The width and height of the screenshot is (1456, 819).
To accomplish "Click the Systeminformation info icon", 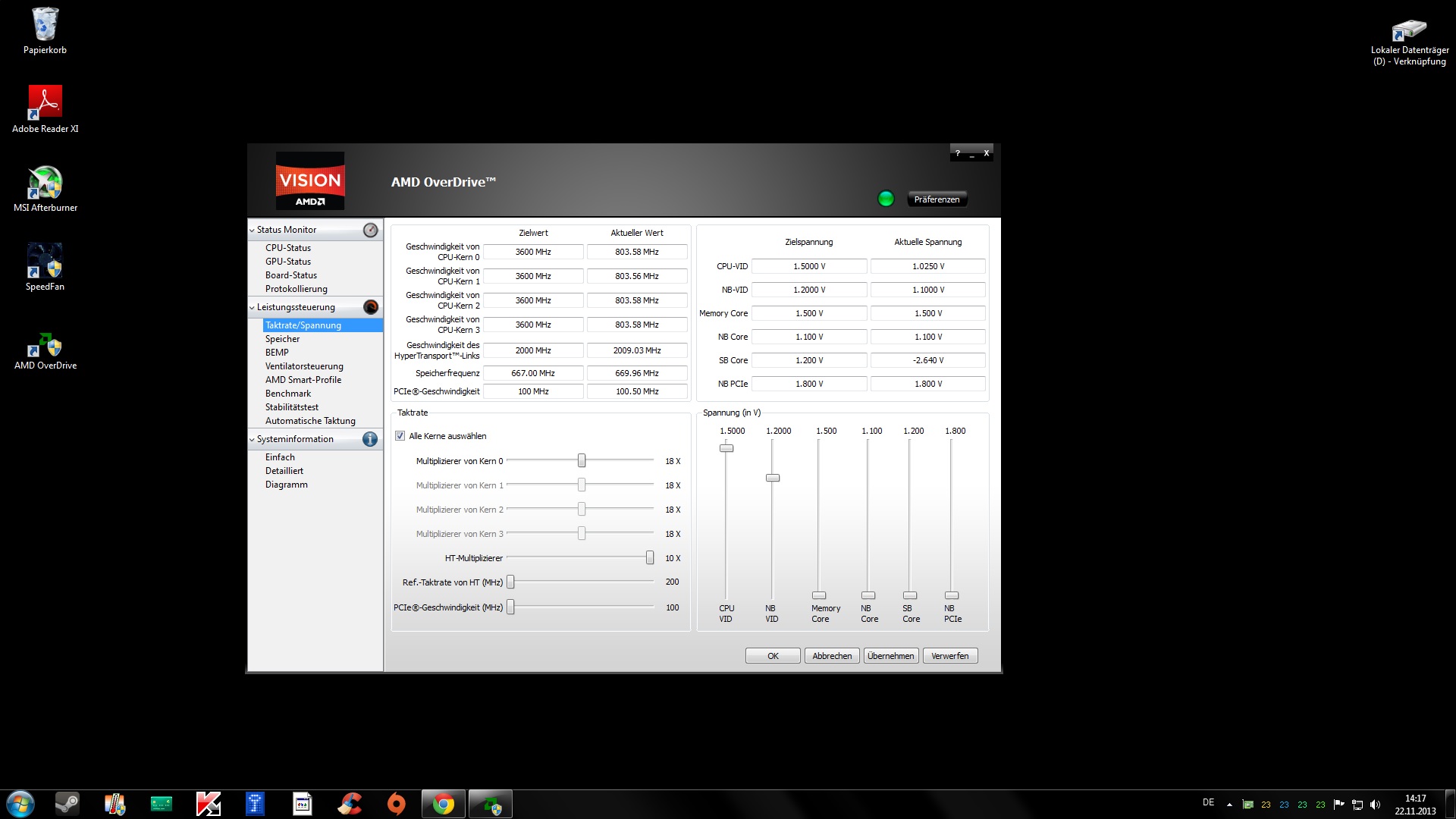I will click(x=370, y=439).
